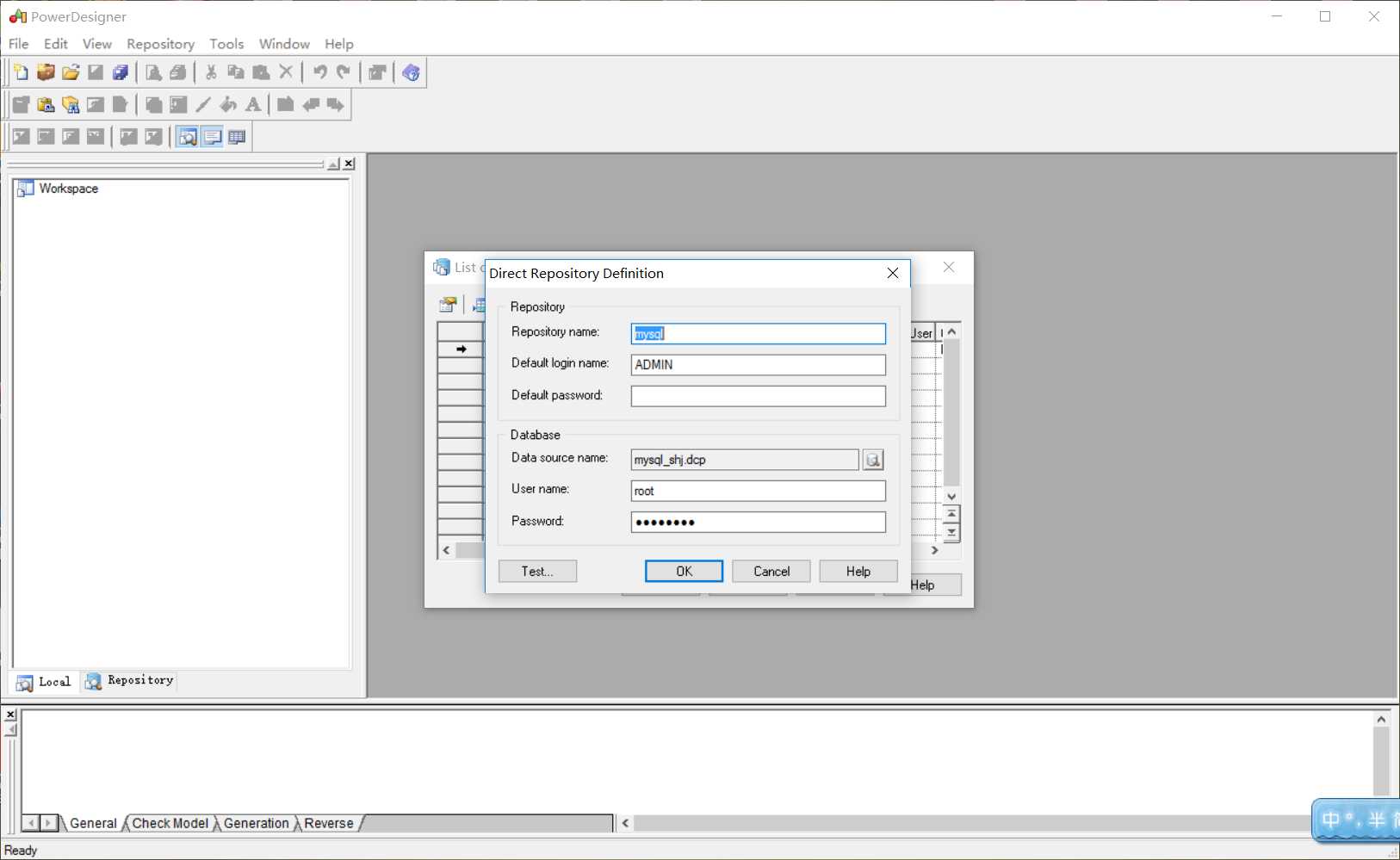The height and width of the screenshot is (860, 1400).
Task: Click the Repository name field
Action: [759, 334]
